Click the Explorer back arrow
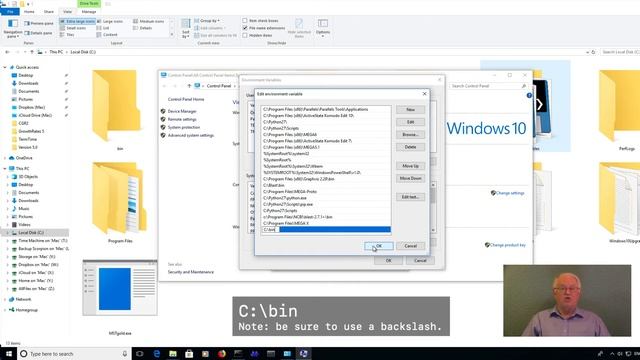The image size is (640, 360). (7, 52)
